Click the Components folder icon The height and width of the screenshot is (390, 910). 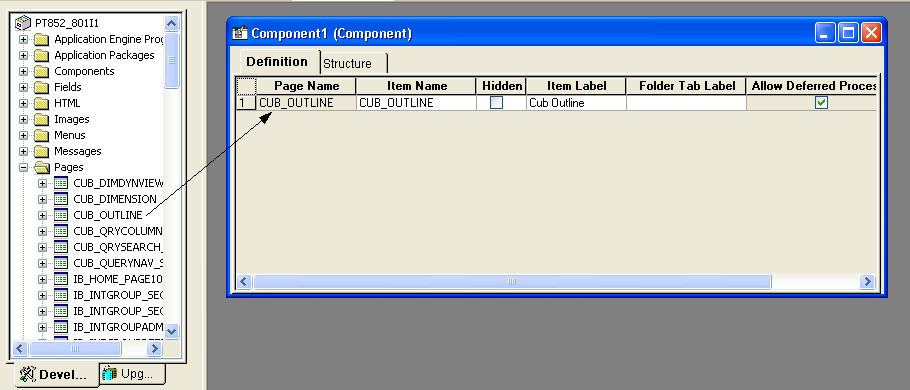pos(41,71)
